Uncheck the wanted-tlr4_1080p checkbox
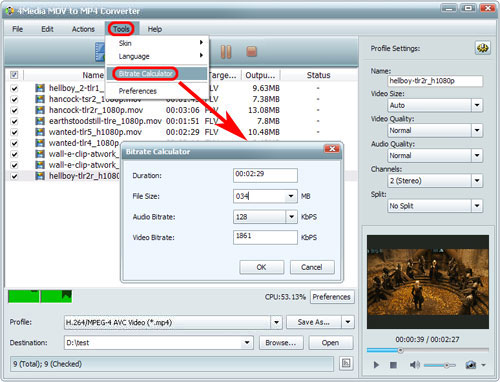500x382 pixels. 14,144
